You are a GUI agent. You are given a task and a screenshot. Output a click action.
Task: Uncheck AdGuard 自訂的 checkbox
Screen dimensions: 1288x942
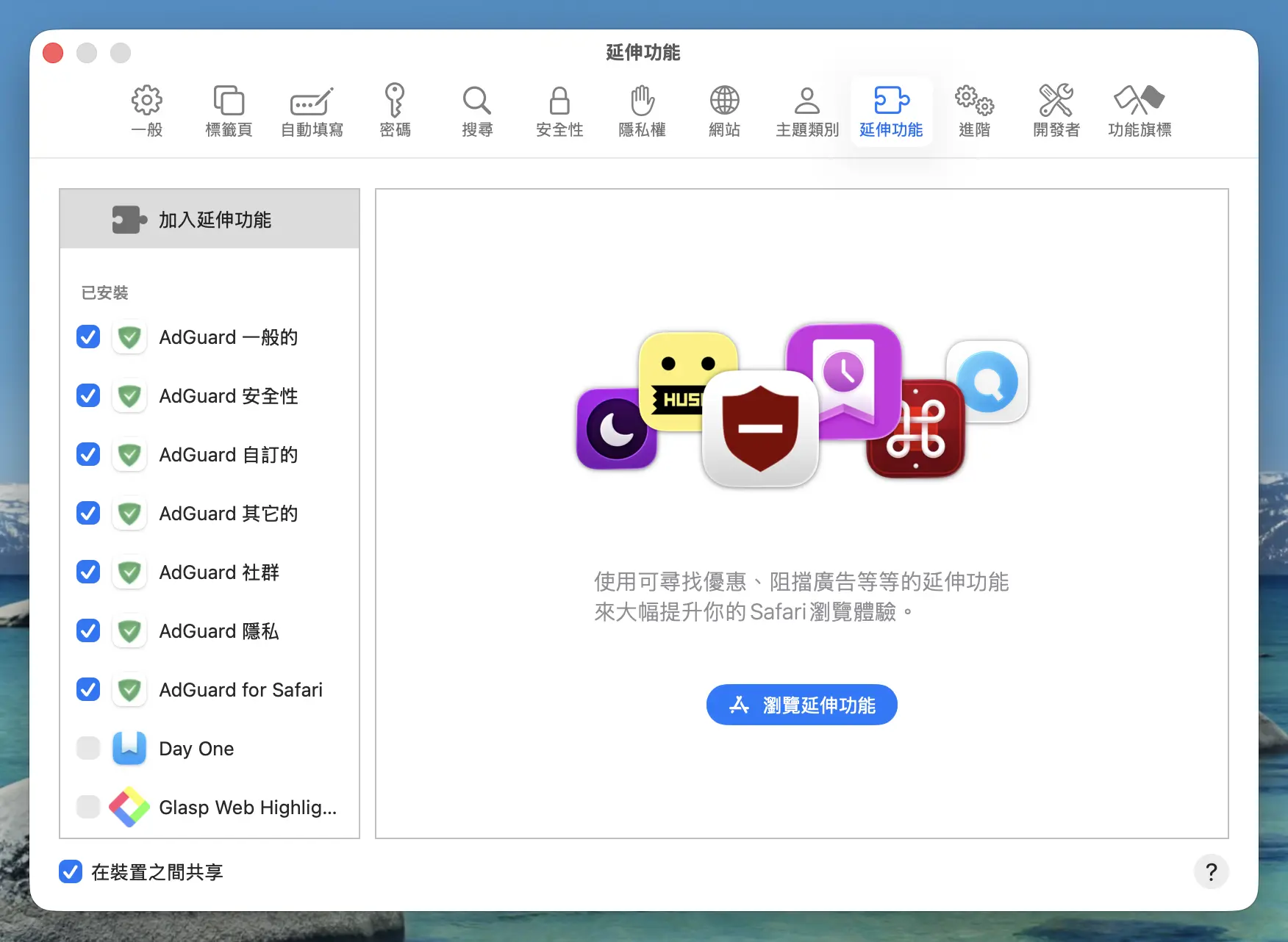click(88, 455)
